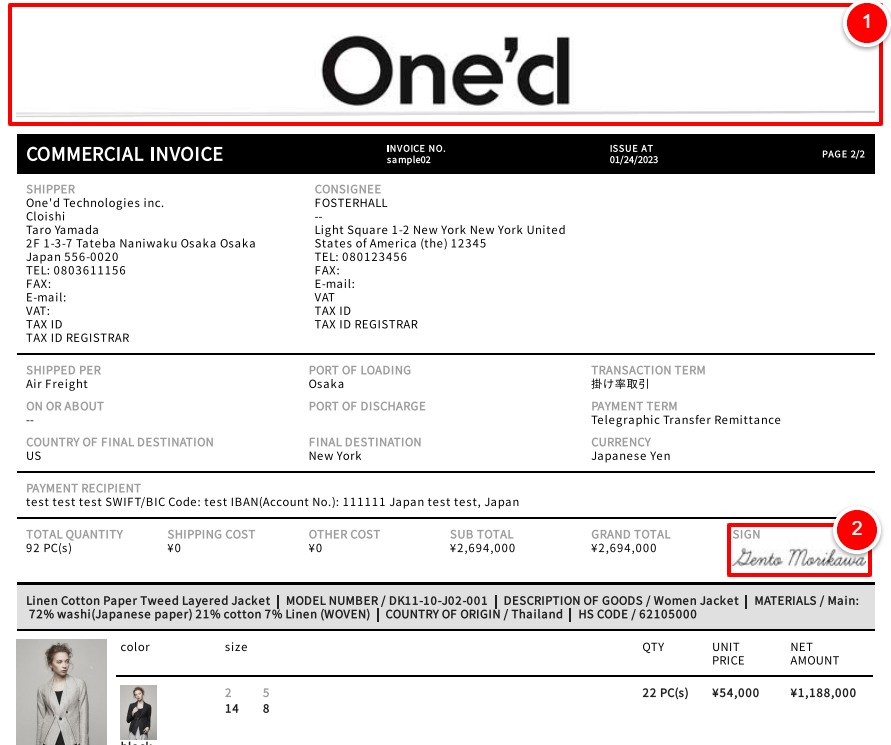Click the net amount ¥1,188,000
Screen dimensions: 891x745
click(x=823, y=693)
